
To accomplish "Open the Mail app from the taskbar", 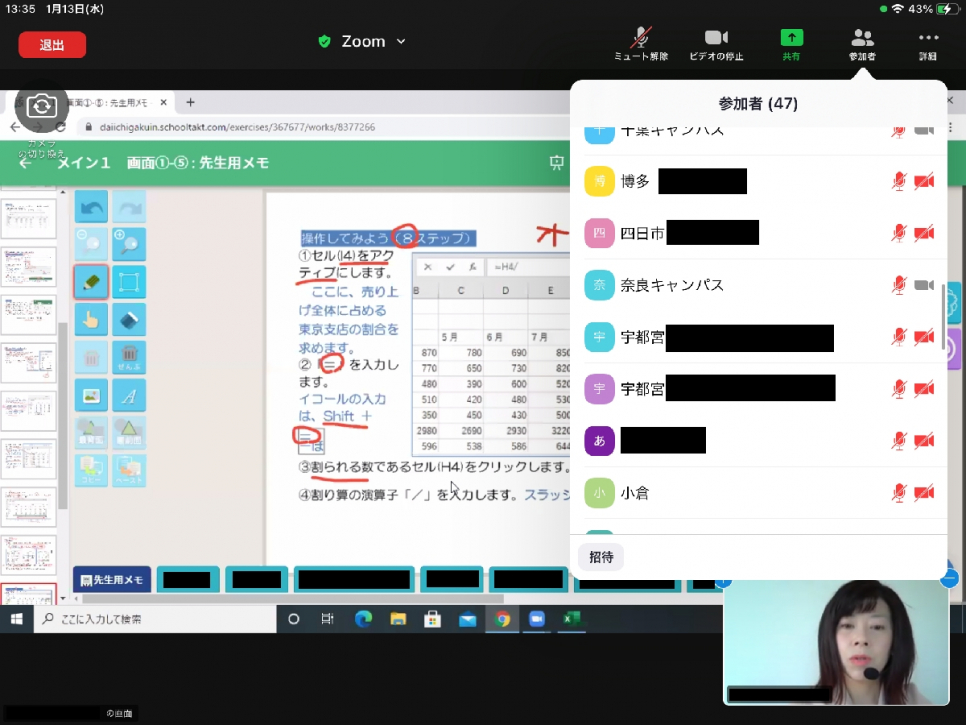I will tap(468, 619).
